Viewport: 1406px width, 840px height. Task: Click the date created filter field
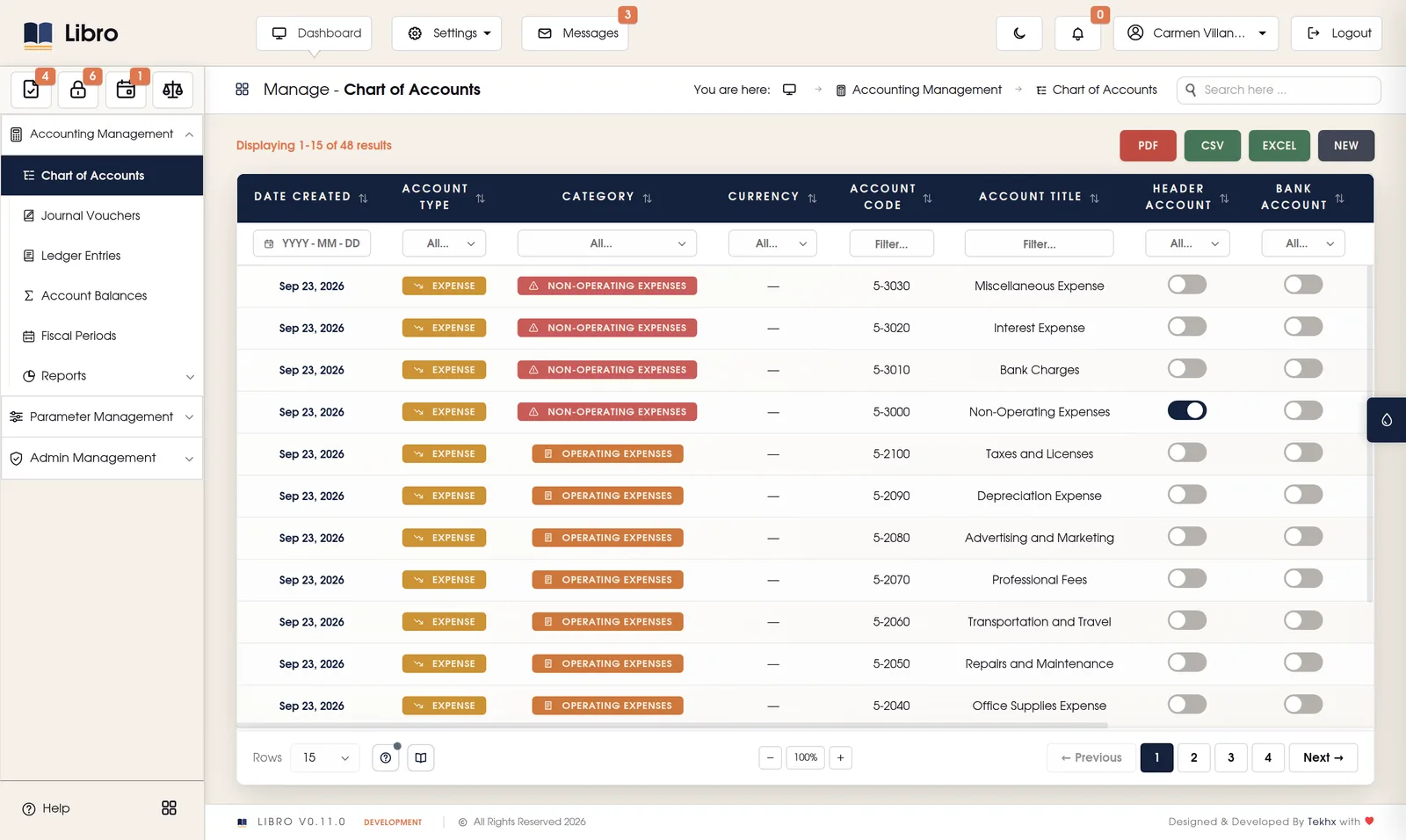pos(312,243)
